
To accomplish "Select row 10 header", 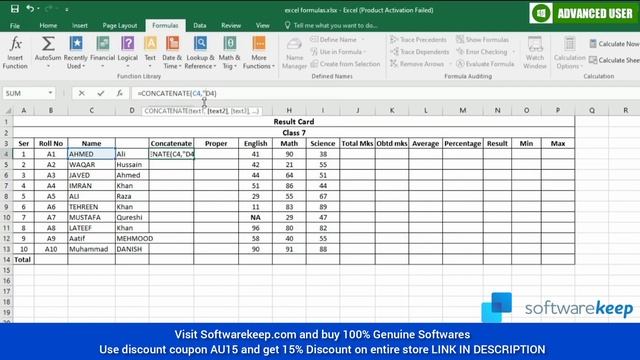I will click(x=7, y=217).
